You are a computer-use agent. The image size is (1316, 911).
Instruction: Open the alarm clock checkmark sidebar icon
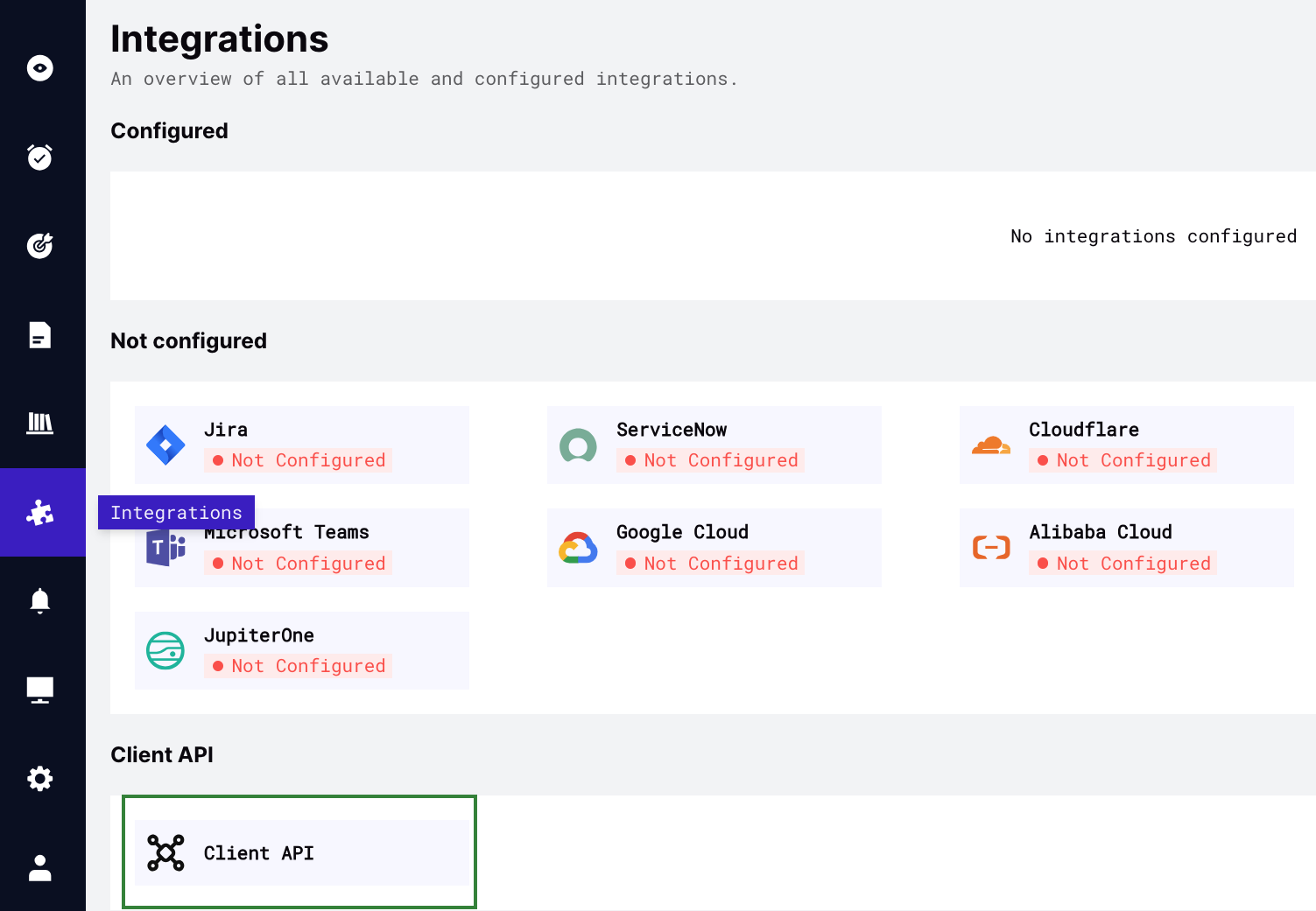click(x=40, y=157)
